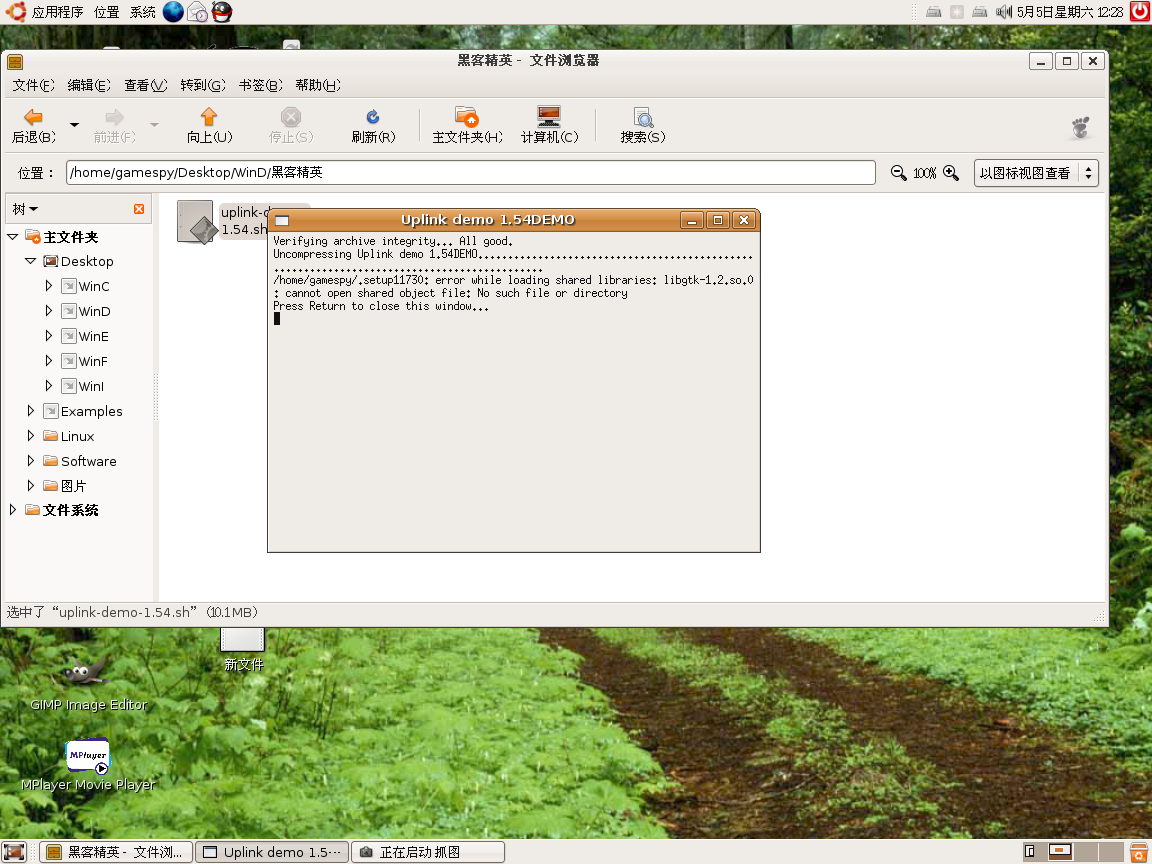This screenshot has height=864, width=1152.
Task: Click the 100% zoom level label
Action: (924, 173)
